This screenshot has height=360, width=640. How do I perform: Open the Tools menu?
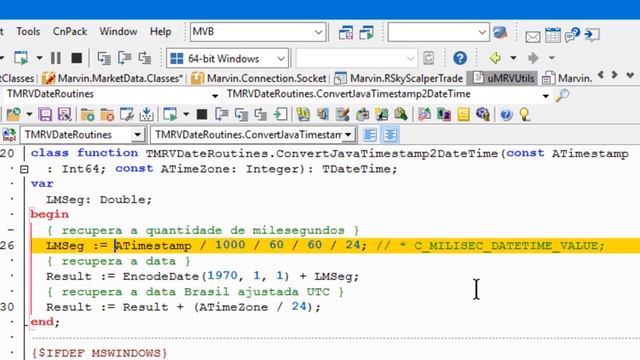(x=28, y=31)
